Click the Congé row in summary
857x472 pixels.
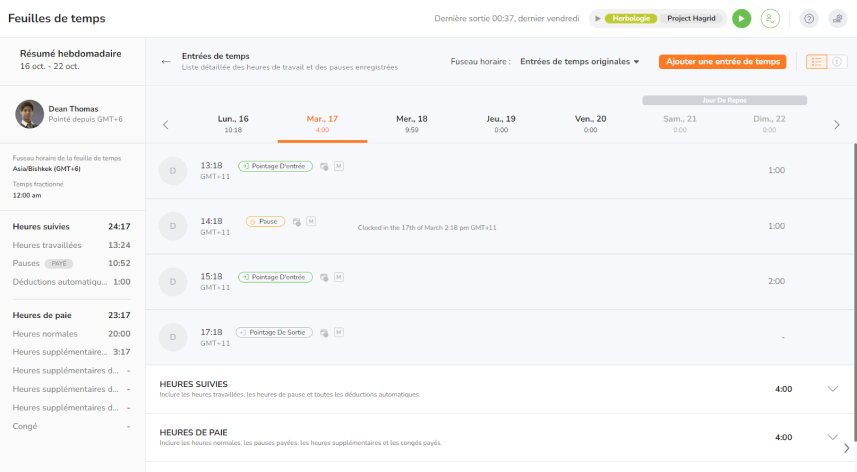pos(72,426)
